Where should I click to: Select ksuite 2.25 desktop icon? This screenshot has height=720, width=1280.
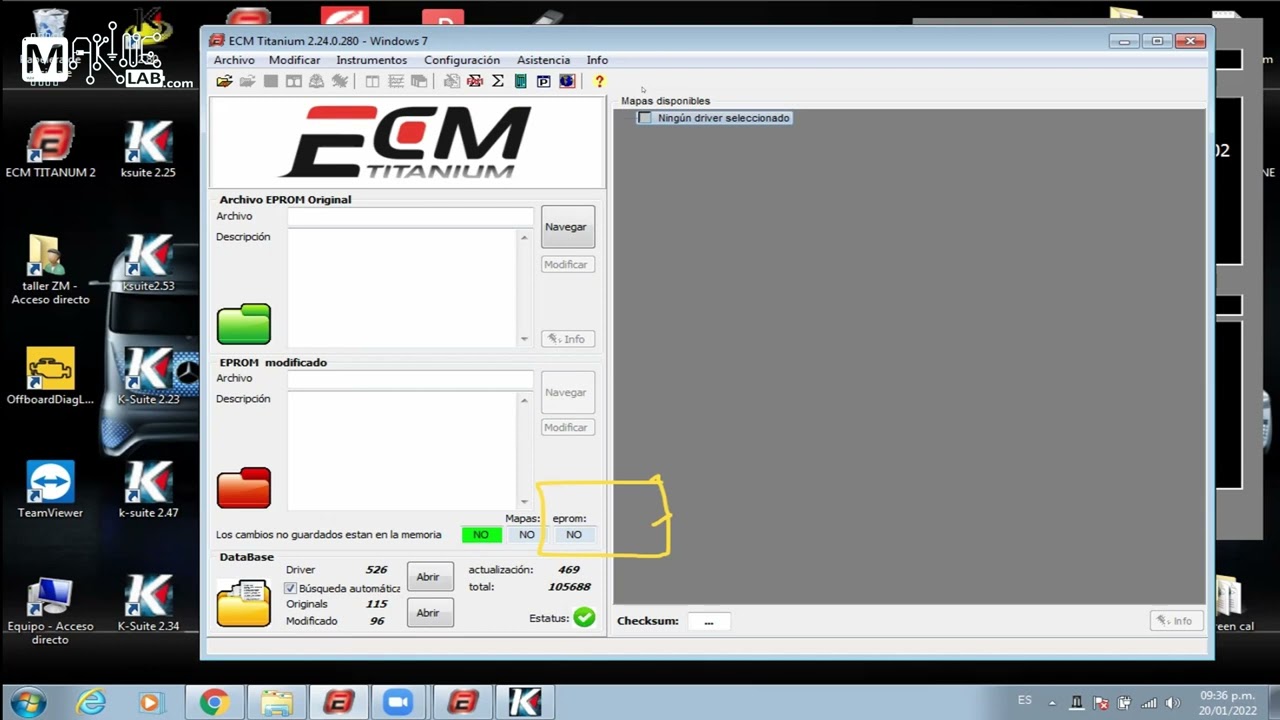[148, 150]
